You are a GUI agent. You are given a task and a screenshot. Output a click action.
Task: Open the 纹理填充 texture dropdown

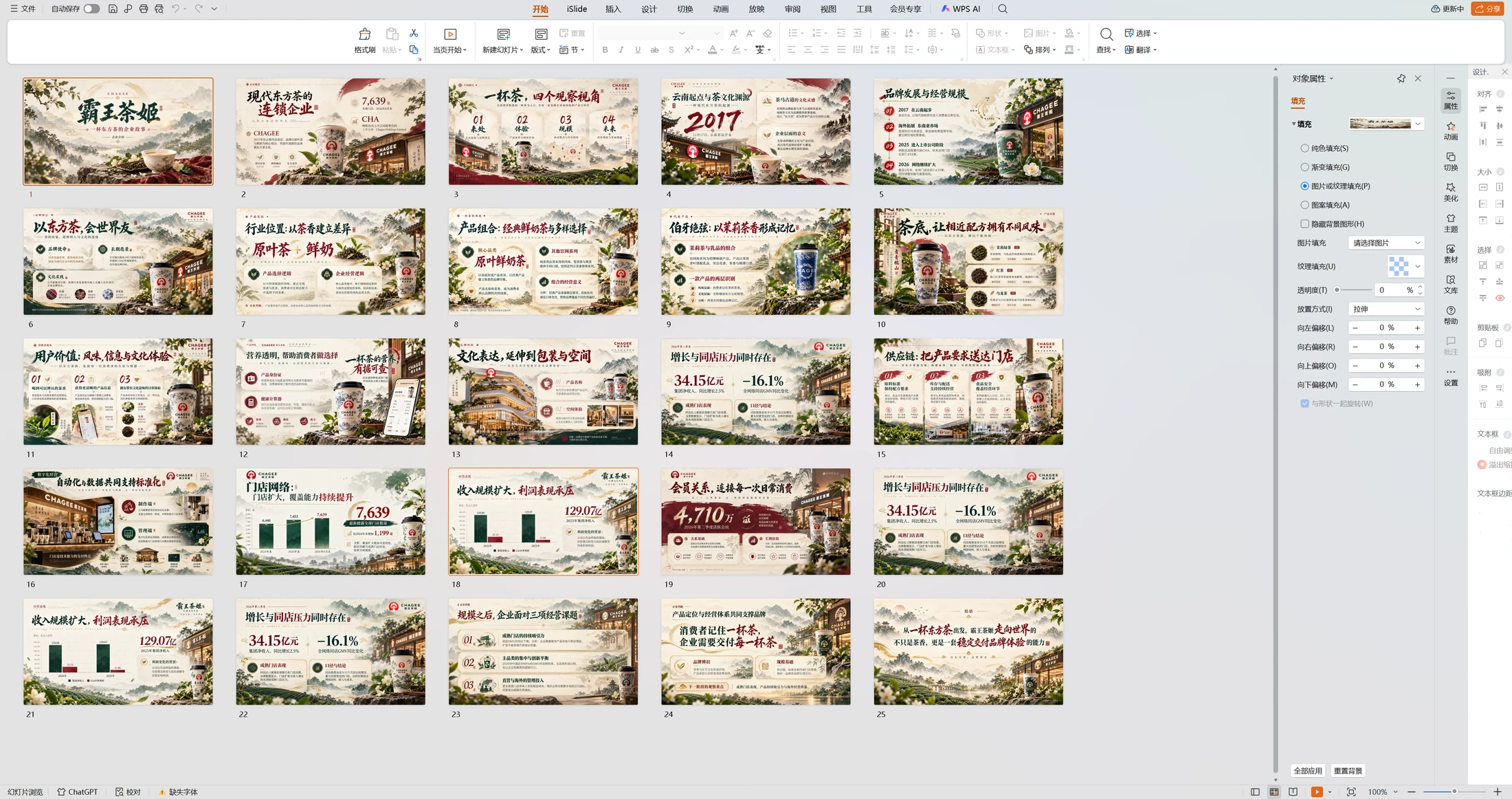[1405, 266]
